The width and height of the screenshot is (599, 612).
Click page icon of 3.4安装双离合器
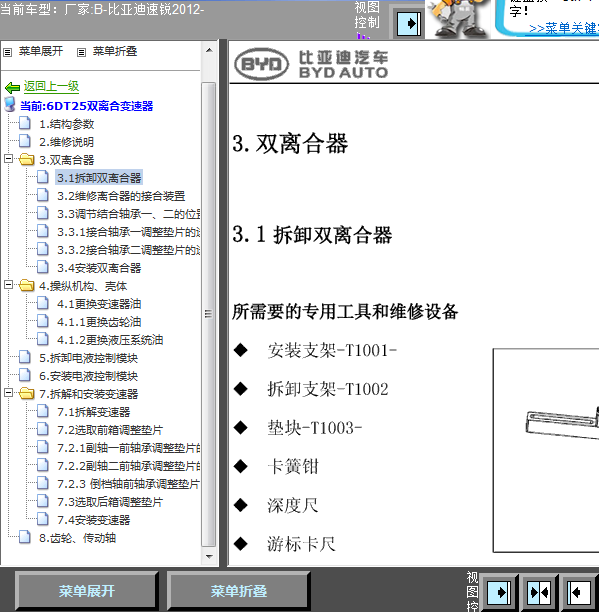coord(43,267)
